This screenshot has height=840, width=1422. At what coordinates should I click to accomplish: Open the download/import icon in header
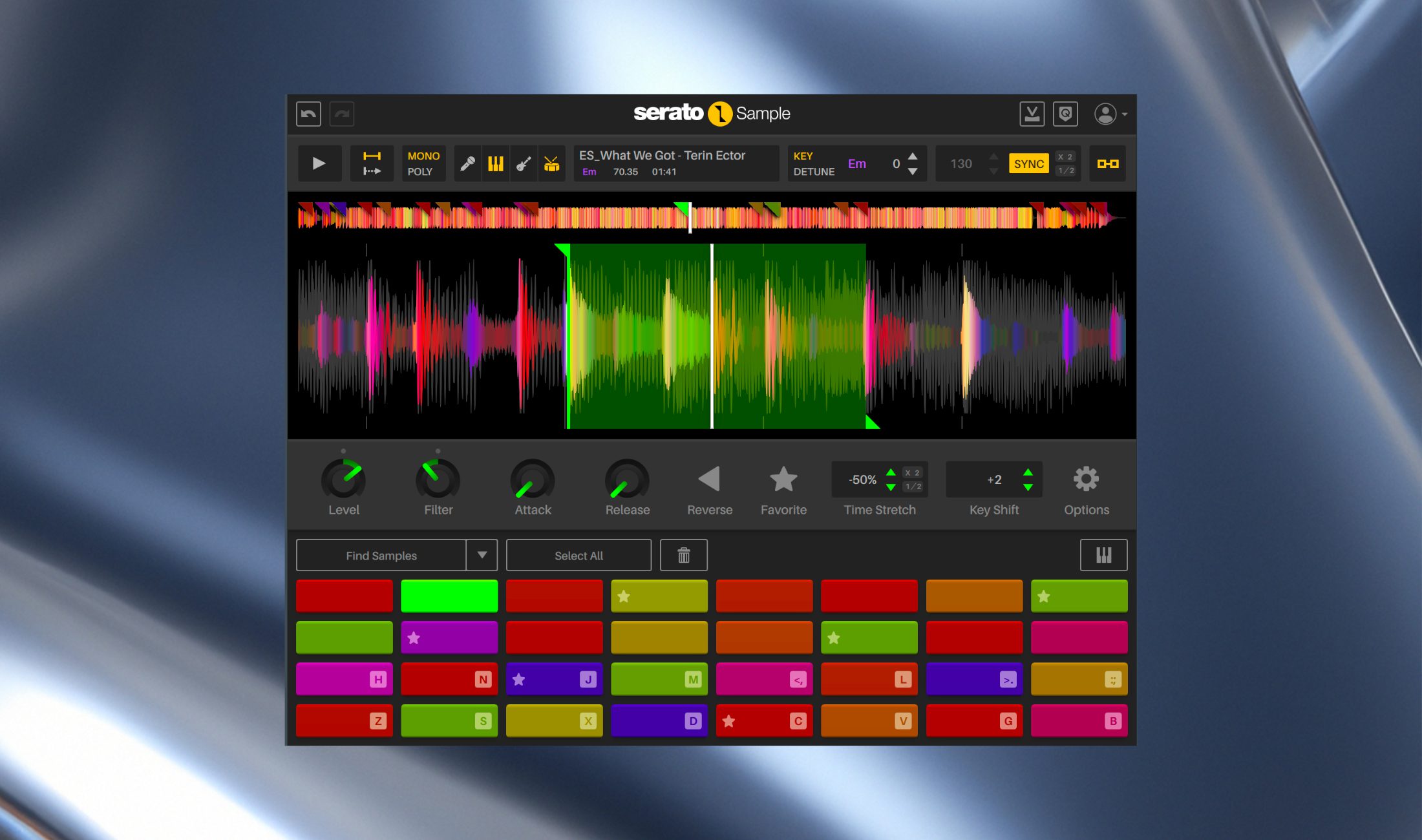[x=1032, y=114]
